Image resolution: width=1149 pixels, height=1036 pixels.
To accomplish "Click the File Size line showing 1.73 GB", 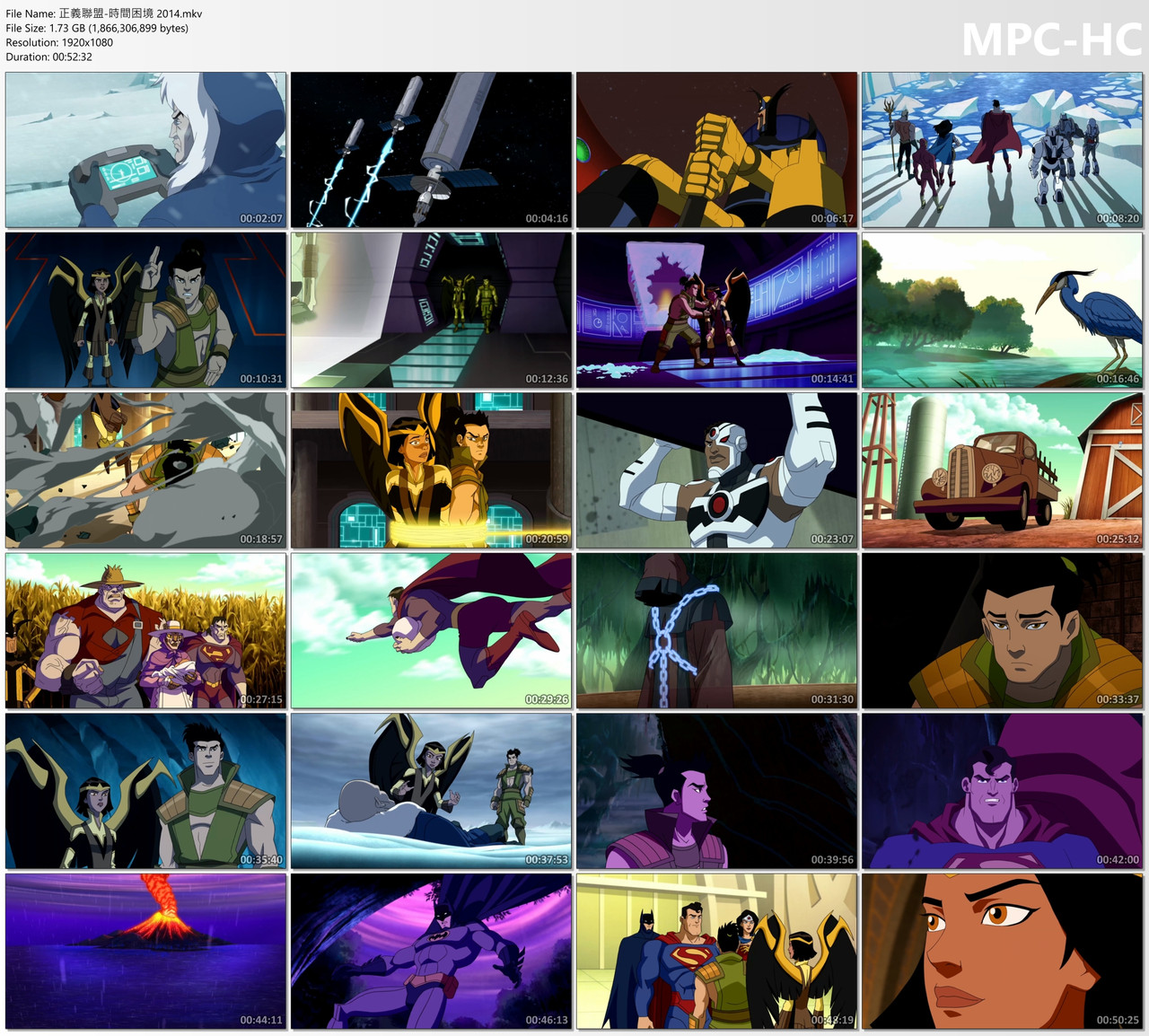I will (x=97, y=28).
